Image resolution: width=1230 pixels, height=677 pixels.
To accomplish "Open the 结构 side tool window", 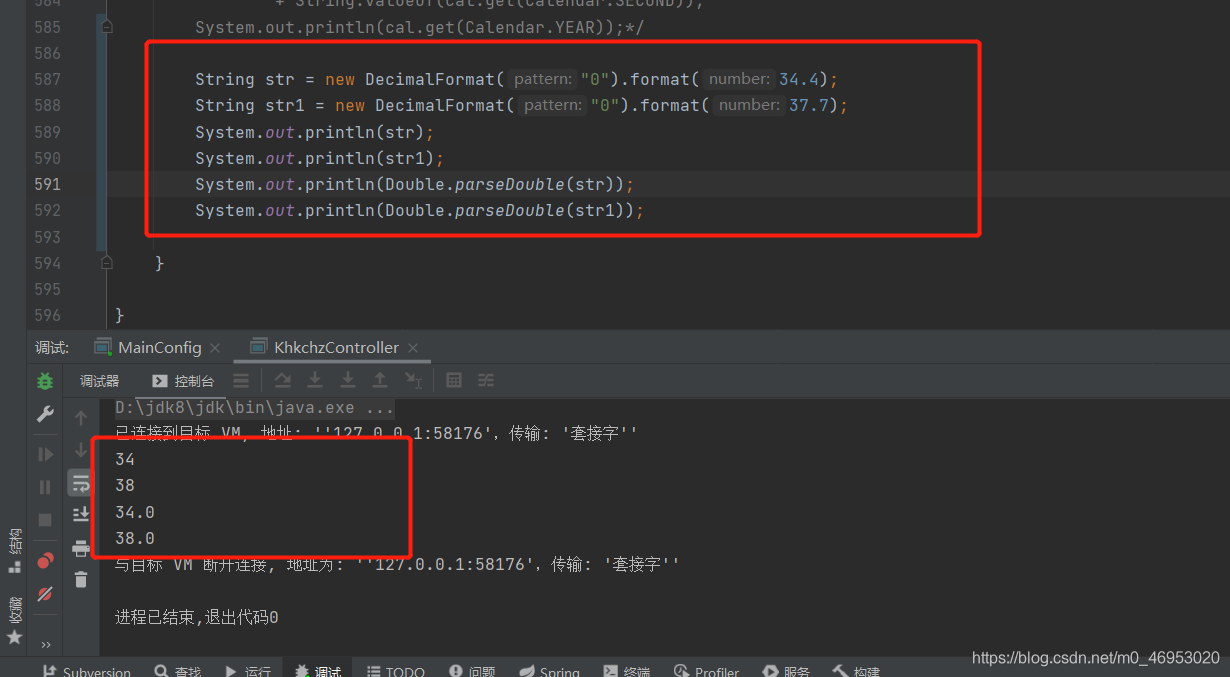I will click(x=15, y=552).
